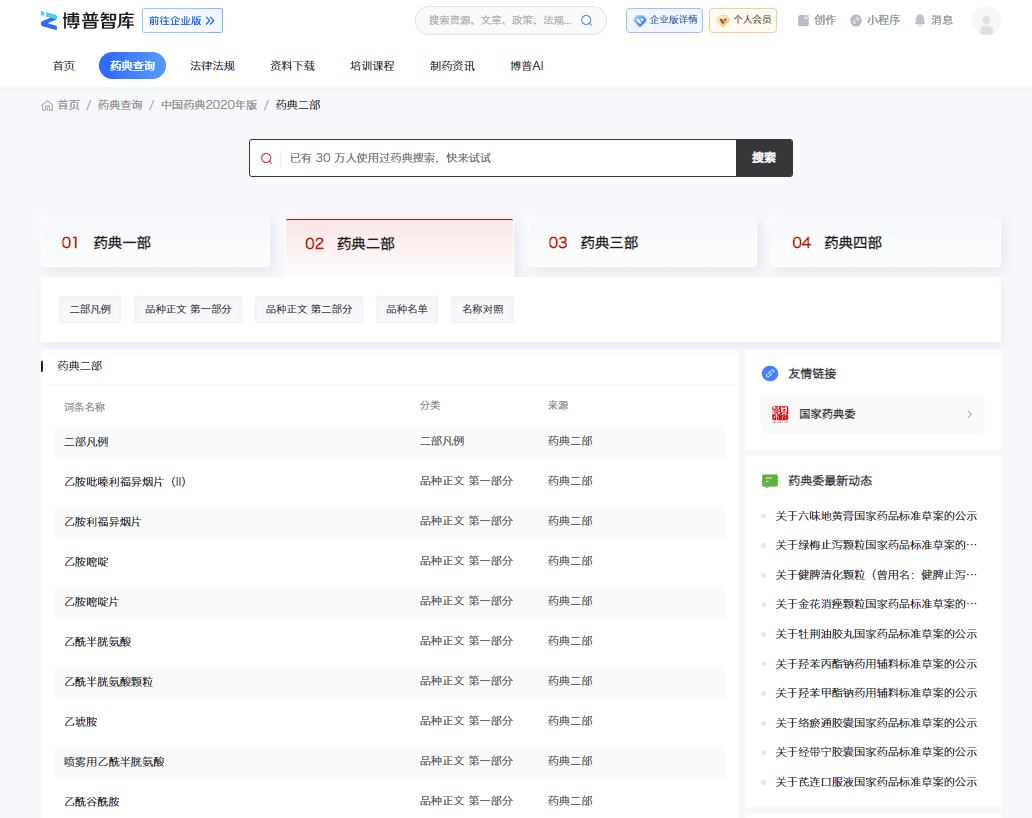
Task: Click the 个人会员 button
Action: [743, 20]
